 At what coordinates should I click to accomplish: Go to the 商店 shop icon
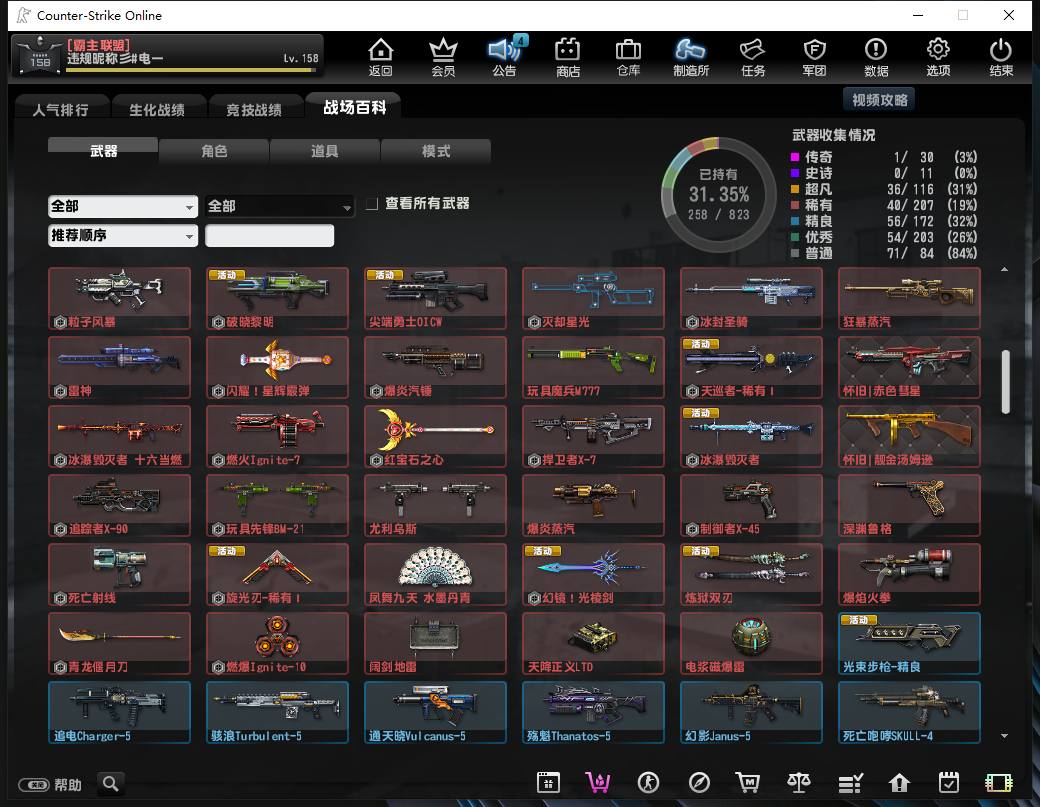coord(567,56)
